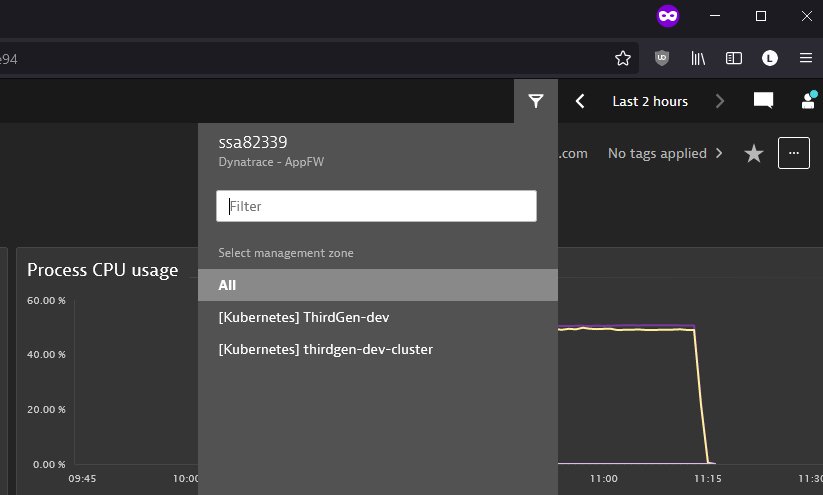Open the management zone filter funnel icon
This screenshot has width=823, height=495.
pos(535,101)
